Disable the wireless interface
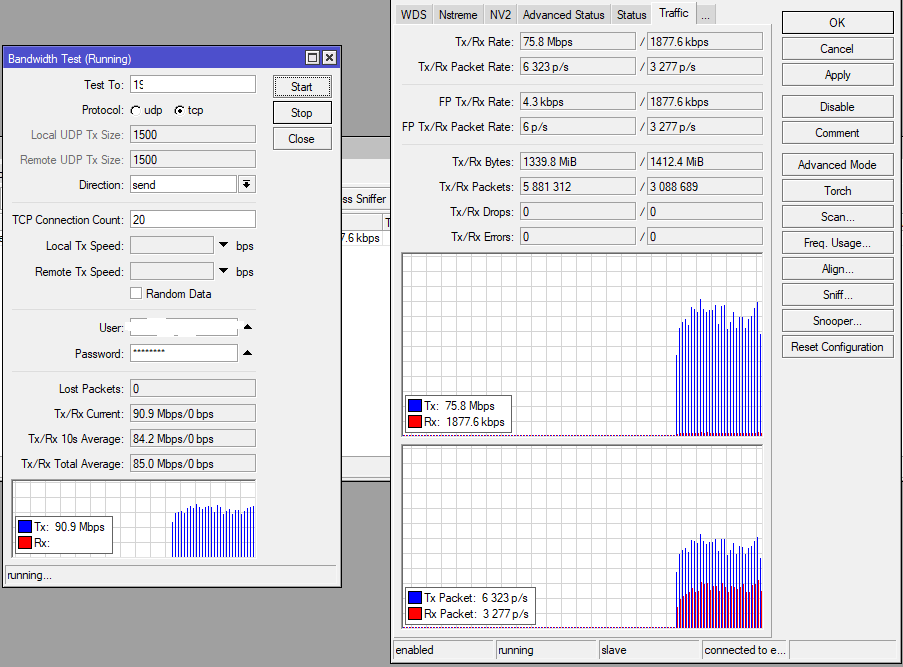 point(837,107)
